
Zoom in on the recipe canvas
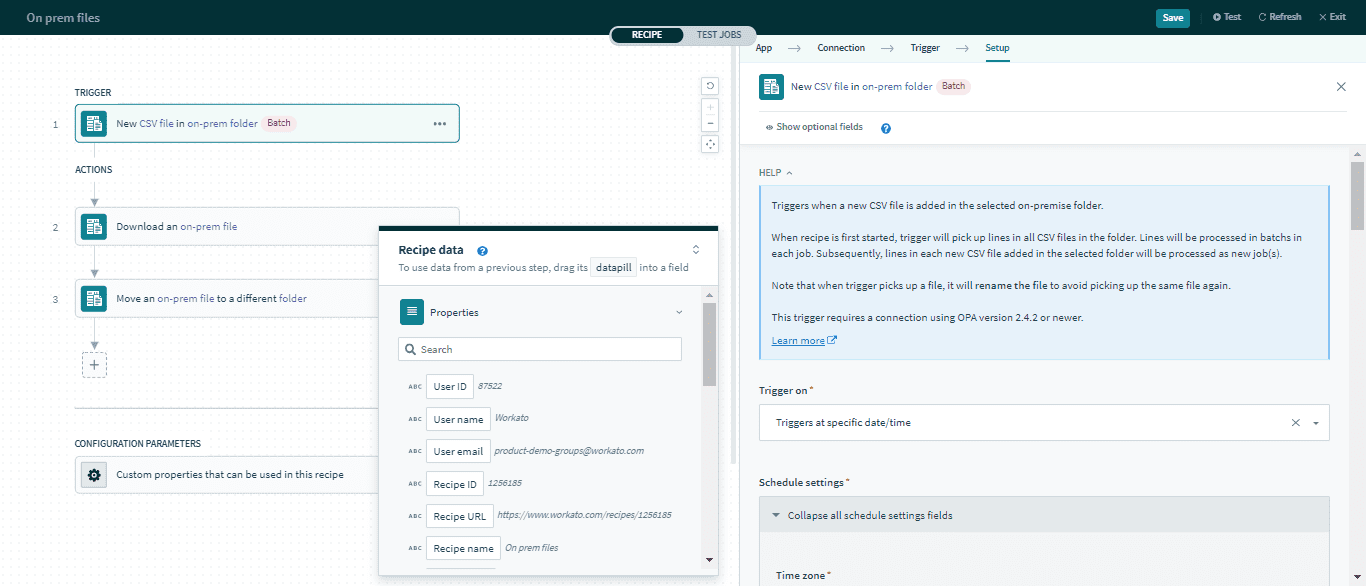(x=710, y=107)
